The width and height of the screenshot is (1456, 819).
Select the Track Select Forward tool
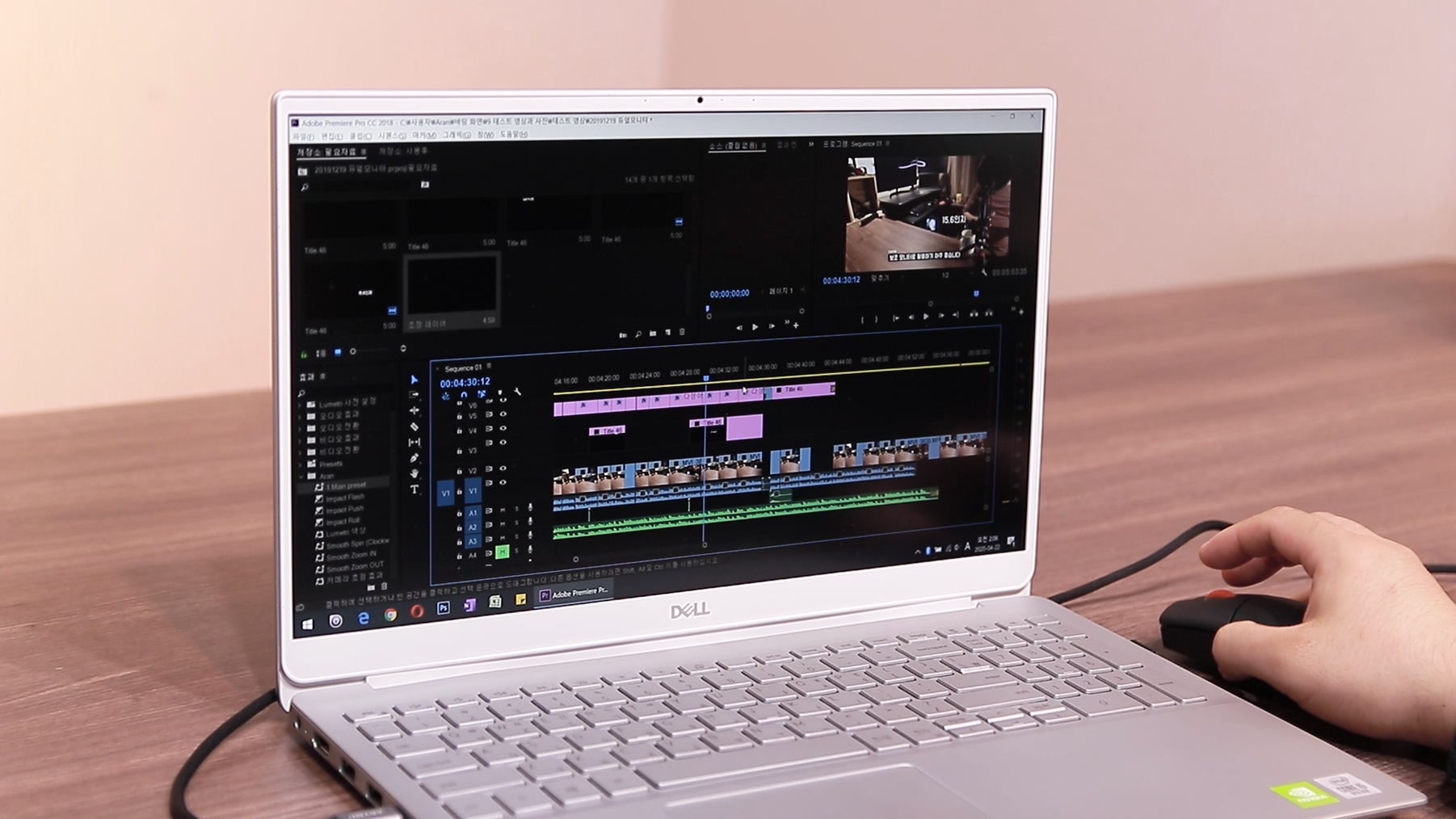pos(414,395)
